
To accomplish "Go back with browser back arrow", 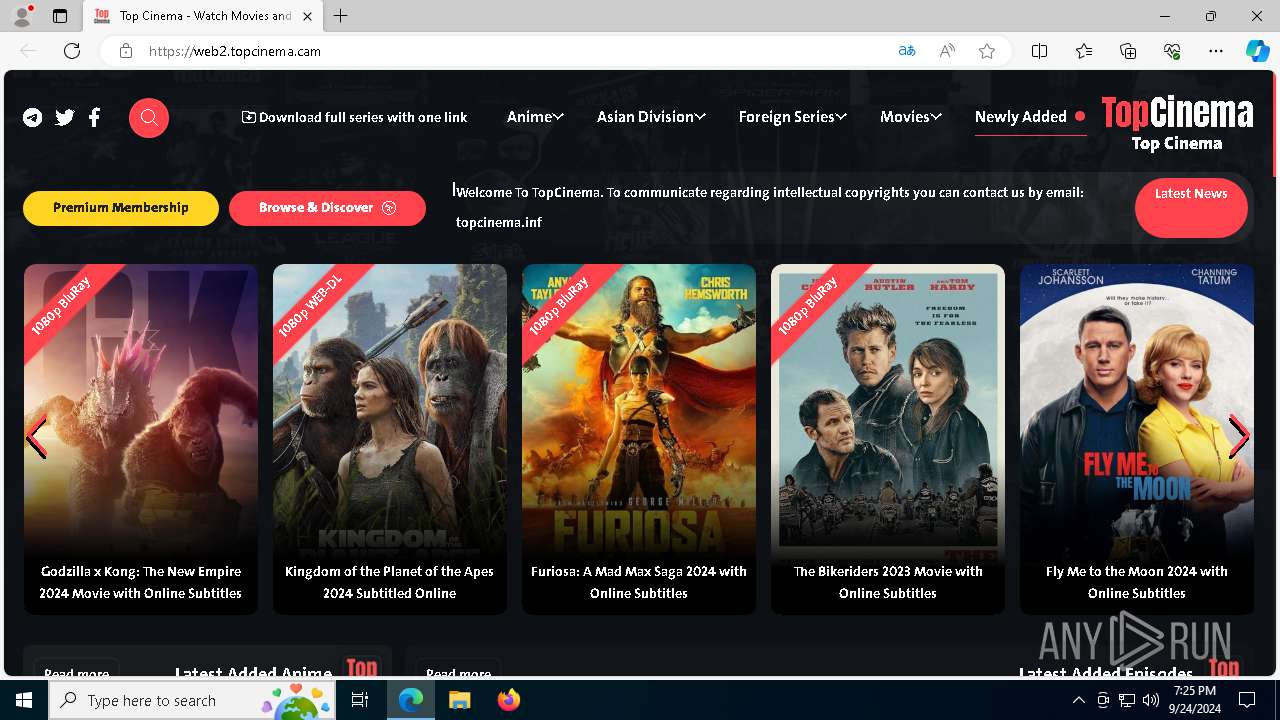I will click(28, 51).
